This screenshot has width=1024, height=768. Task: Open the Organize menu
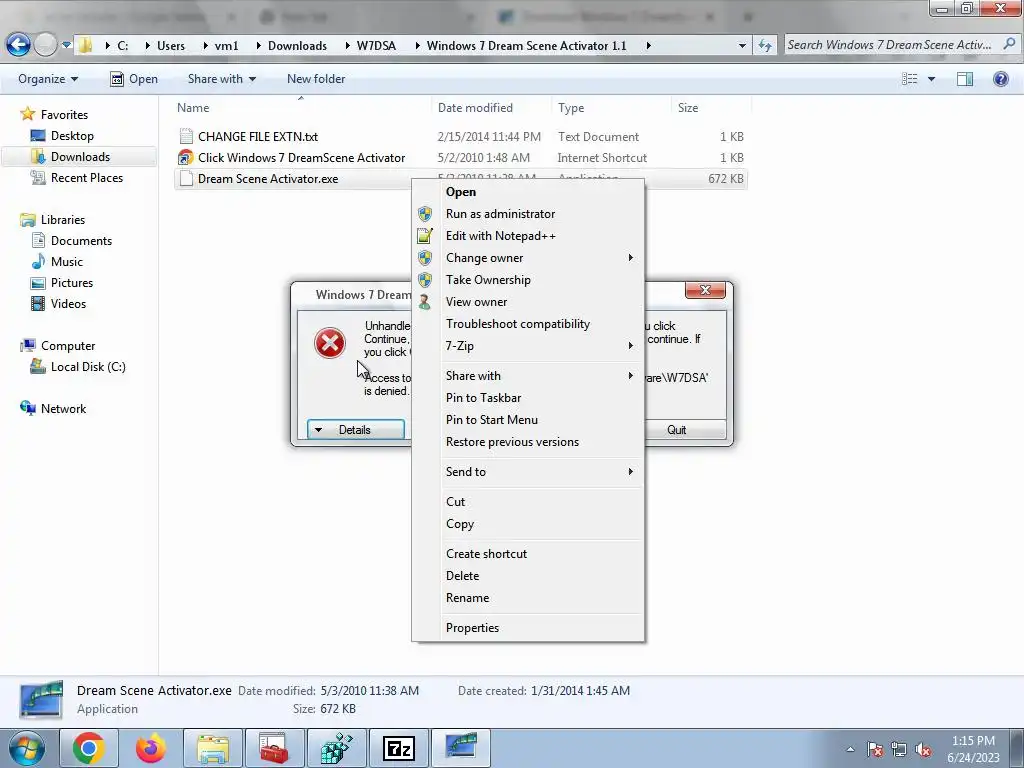[x=48, y=79]
